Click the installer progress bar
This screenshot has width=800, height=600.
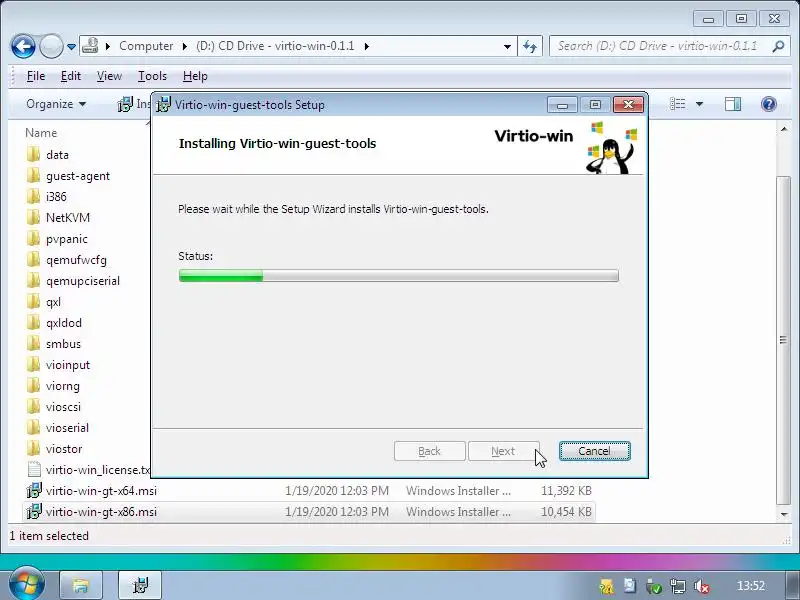click(x=398, y=276)
